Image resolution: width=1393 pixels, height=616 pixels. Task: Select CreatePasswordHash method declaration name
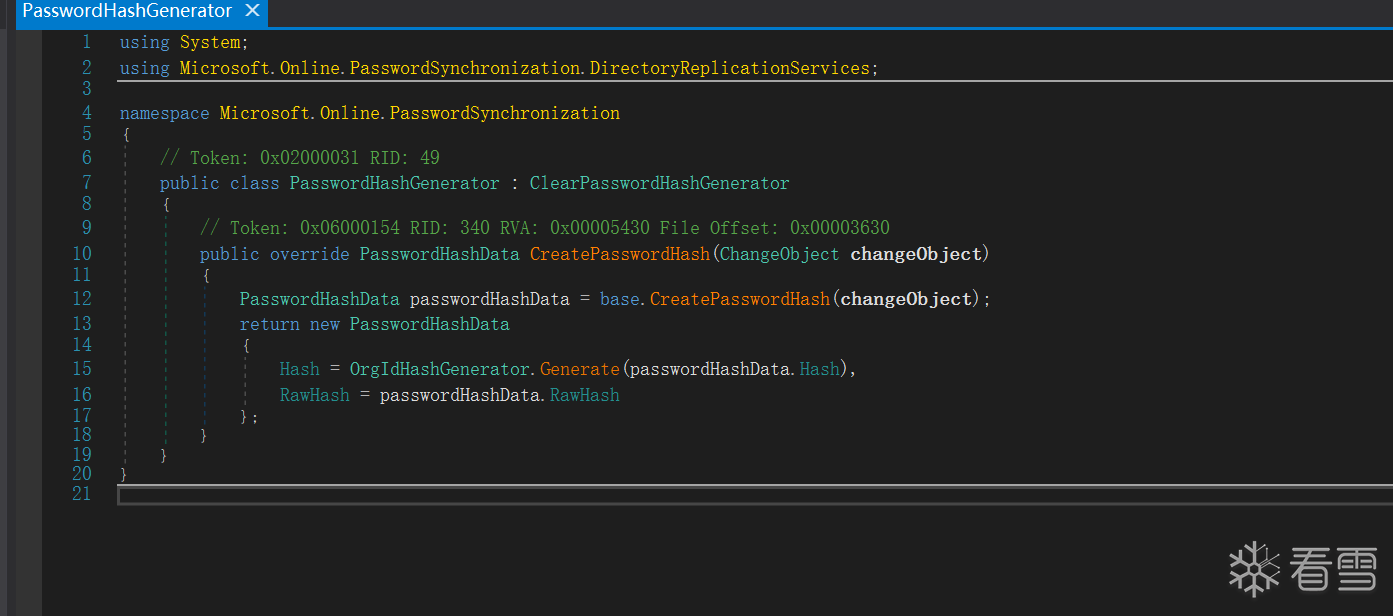619,254
